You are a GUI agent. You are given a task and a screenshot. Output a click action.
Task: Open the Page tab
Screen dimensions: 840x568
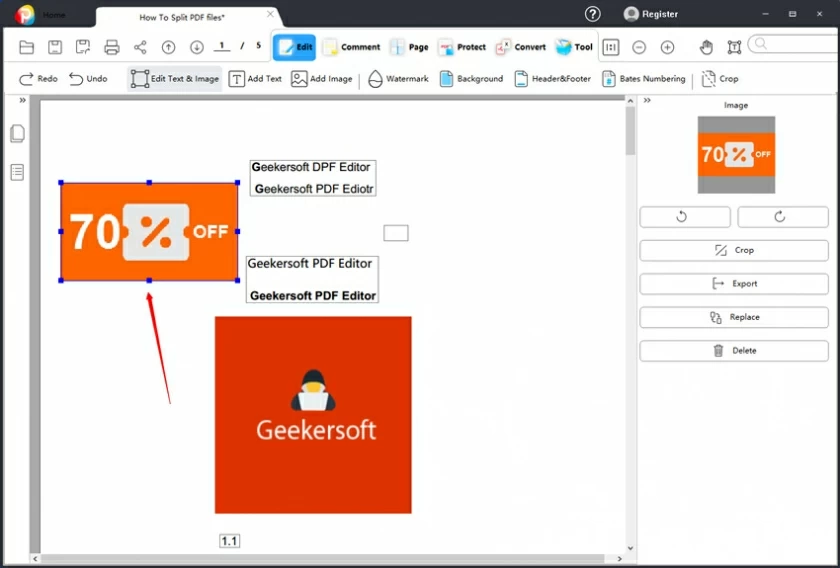[x=409, y=47]
